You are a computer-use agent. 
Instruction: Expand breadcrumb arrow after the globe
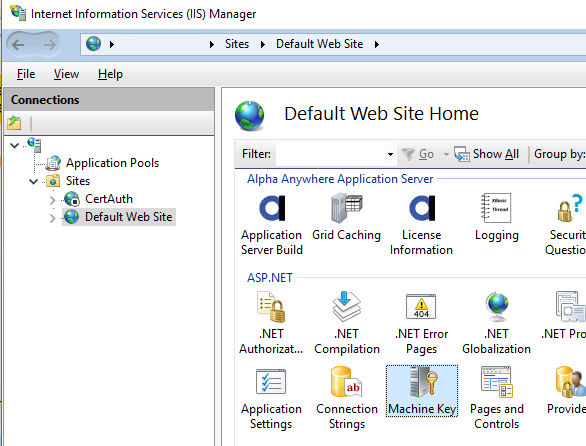[112, 44]
